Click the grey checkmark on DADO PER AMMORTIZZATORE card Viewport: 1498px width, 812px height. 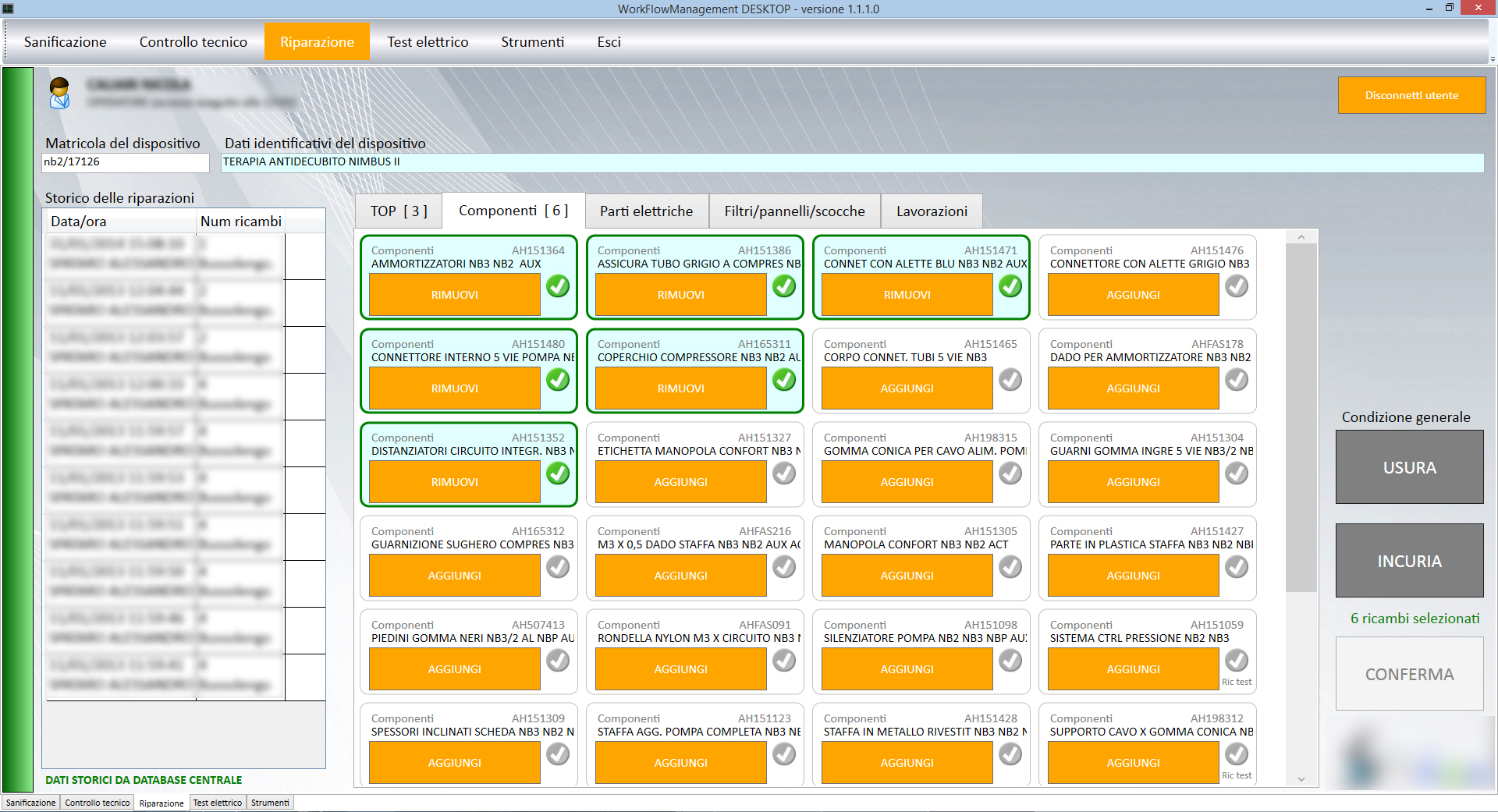pos(1237,380)
